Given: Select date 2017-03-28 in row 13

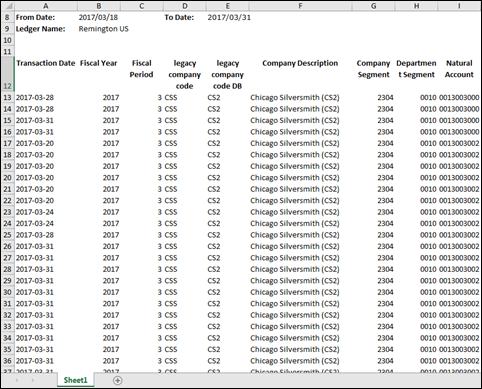Looking at the screenshot, I should point(46,98).
